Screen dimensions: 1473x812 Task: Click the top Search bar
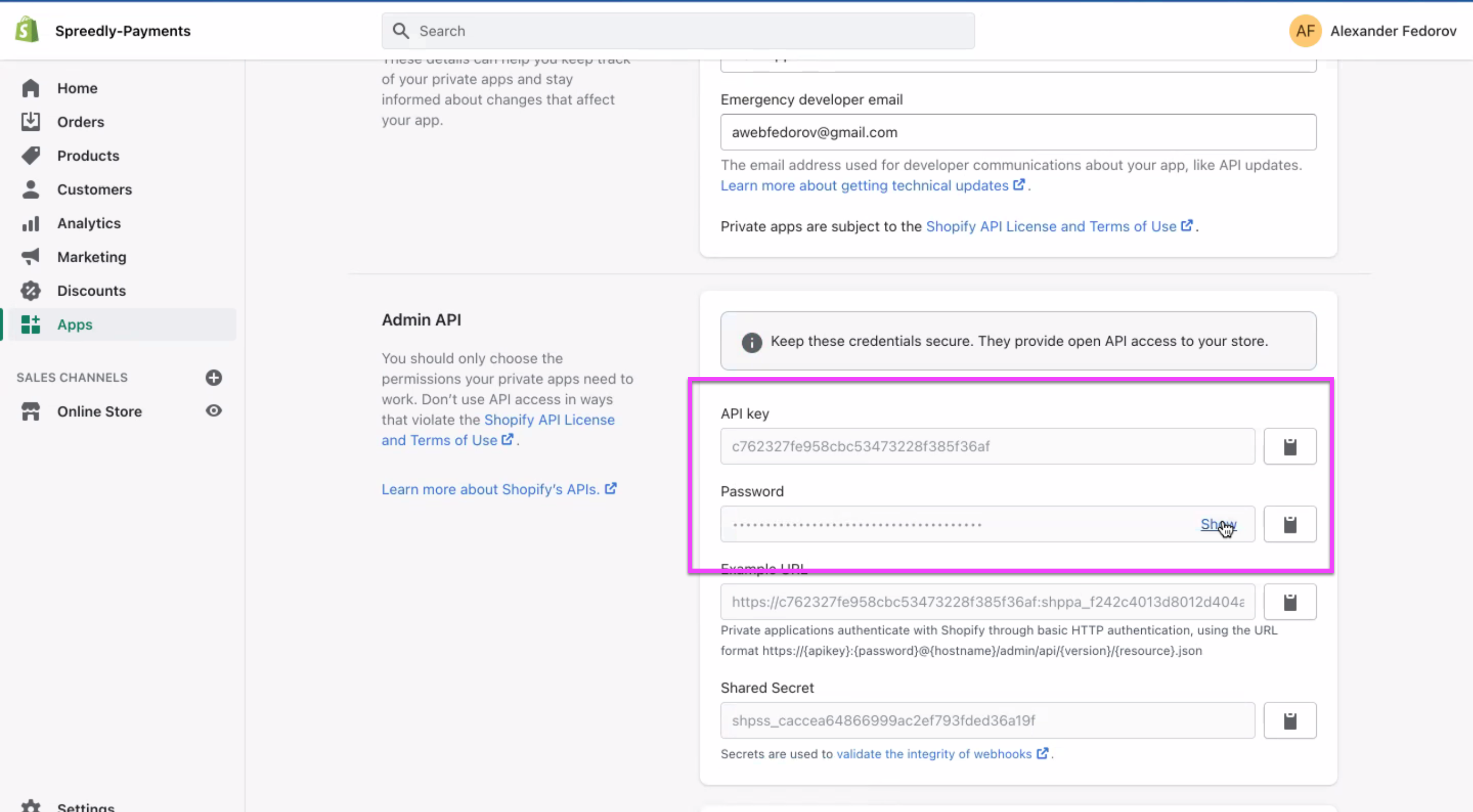678,31
